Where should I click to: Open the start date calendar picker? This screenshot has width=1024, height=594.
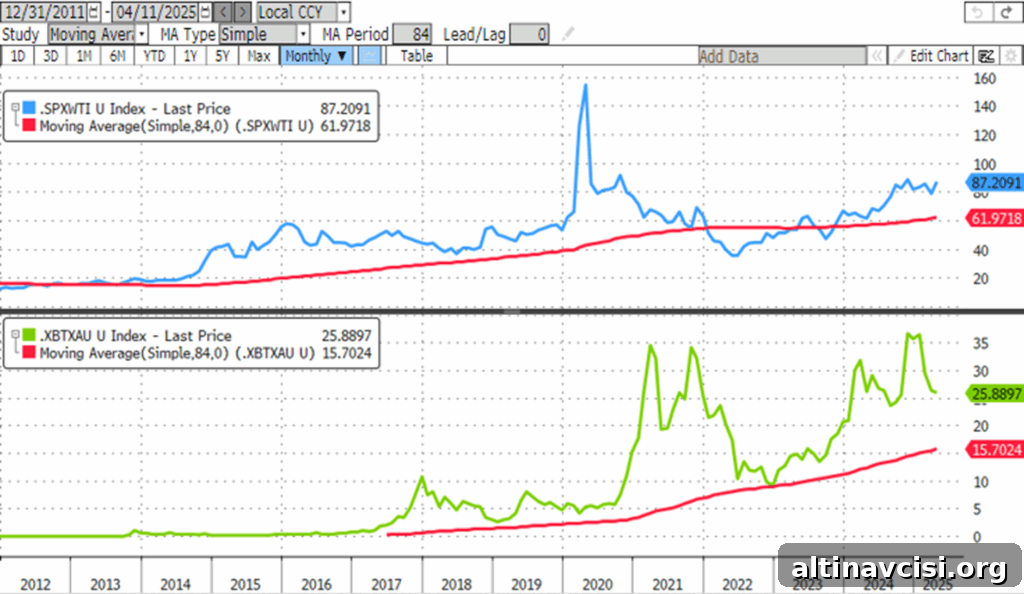click(x=93, y=12)
